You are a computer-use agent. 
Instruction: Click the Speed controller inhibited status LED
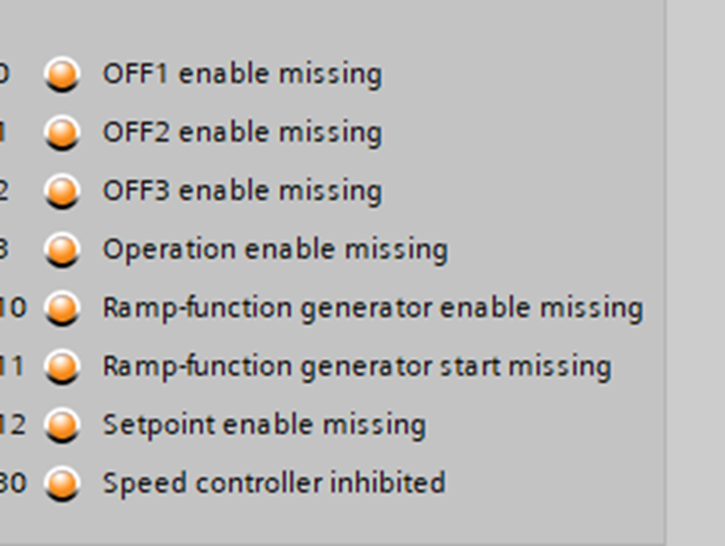click(62, 483)
